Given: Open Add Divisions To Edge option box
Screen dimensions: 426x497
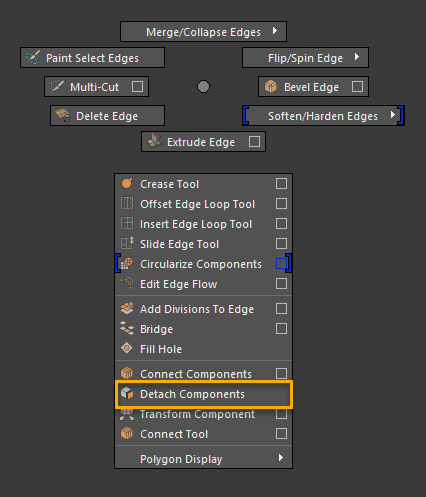Looking at the screenshot, I should (281, 309).
